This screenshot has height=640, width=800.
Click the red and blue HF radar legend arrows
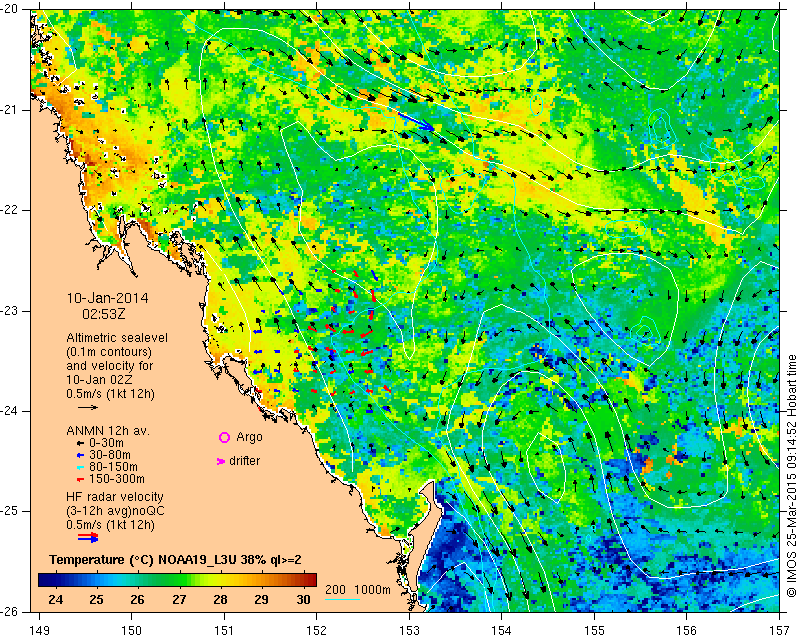pos(88,537)
